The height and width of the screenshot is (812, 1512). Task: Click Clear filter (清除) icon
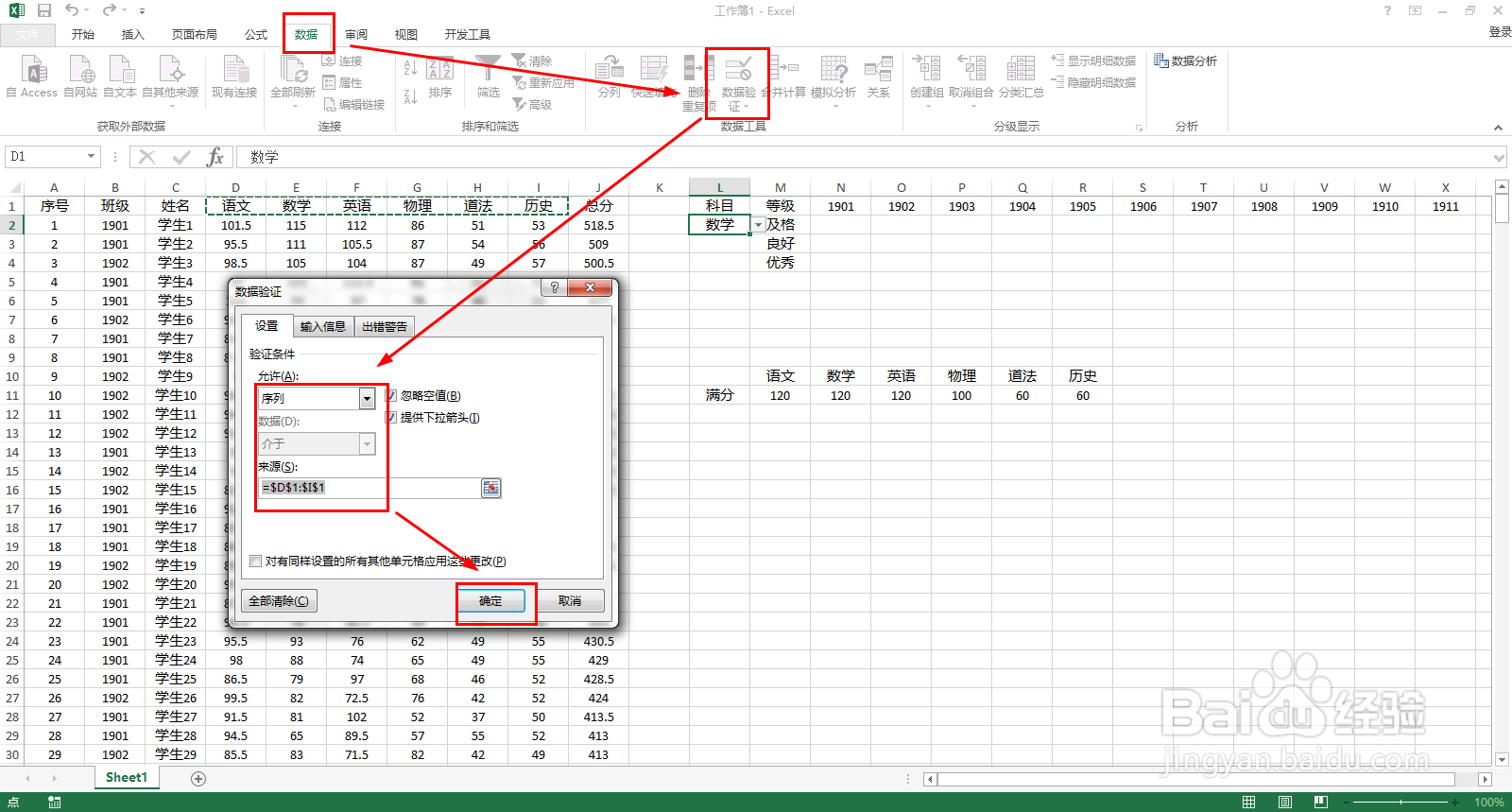pos(532,60)
